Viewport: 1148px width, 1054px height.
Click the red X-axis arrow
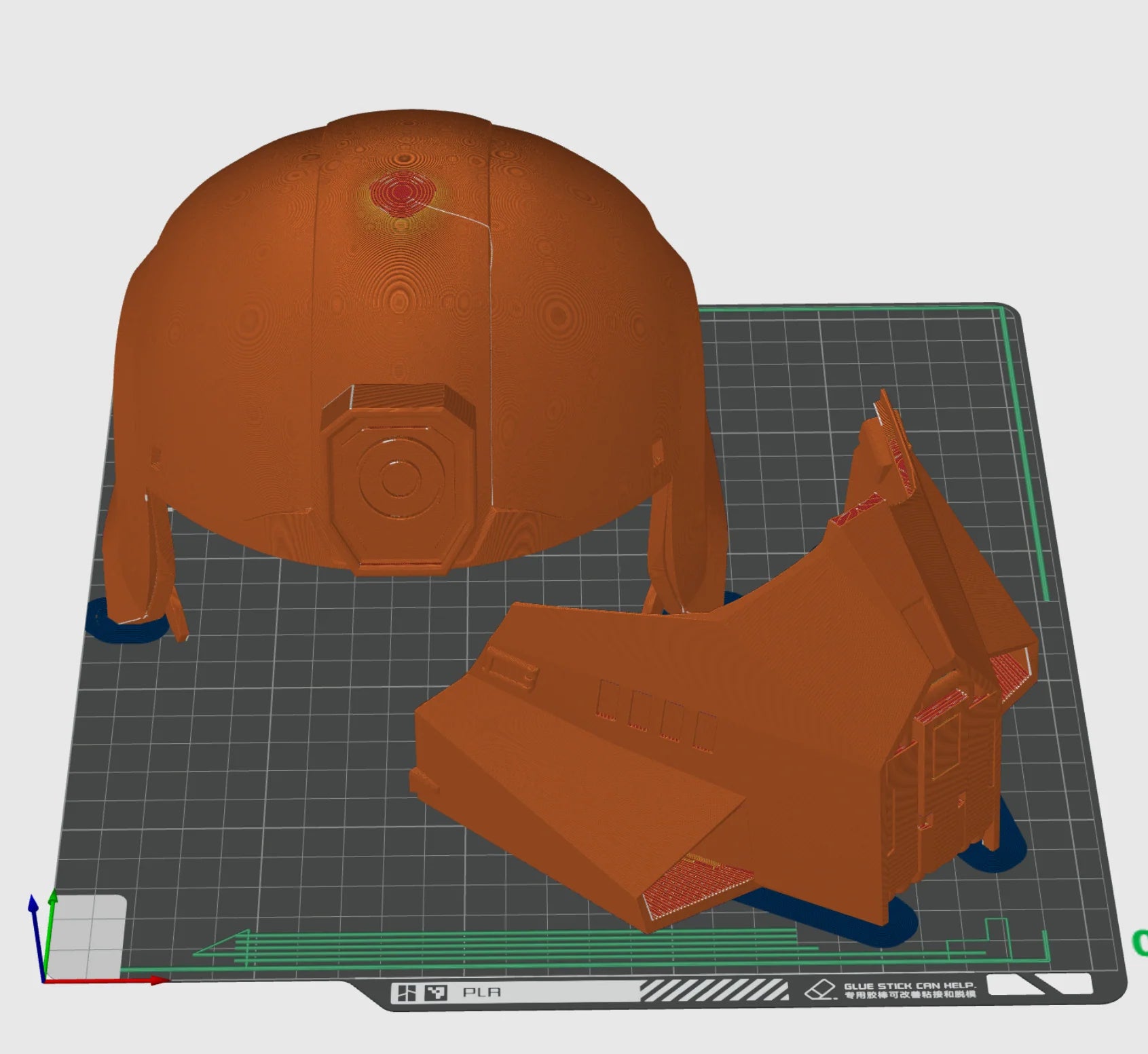pyautogui.click(x=158, y=980)
